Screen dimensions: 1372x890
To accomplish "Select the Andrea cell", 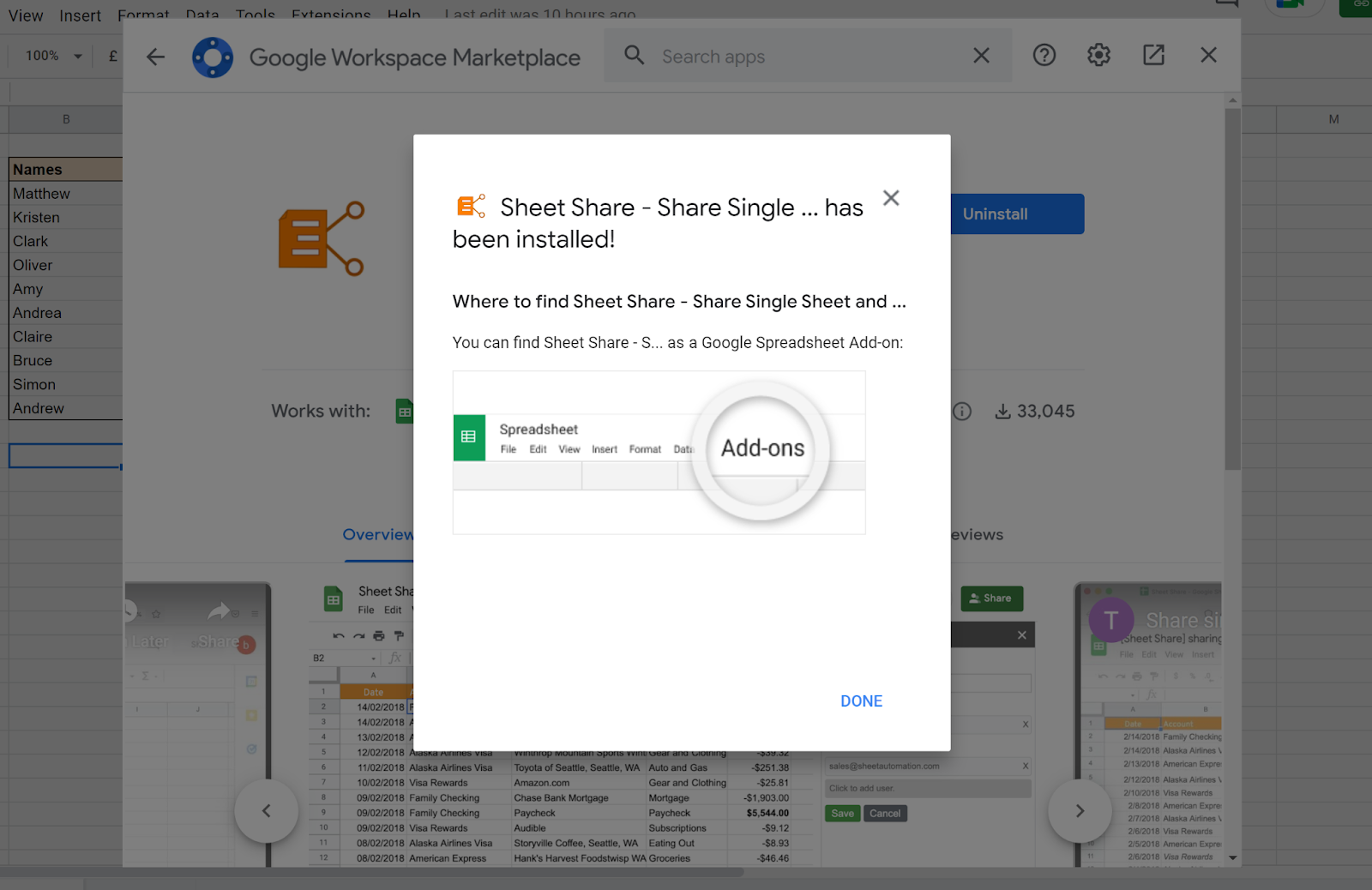I will (x=66, y=313).
